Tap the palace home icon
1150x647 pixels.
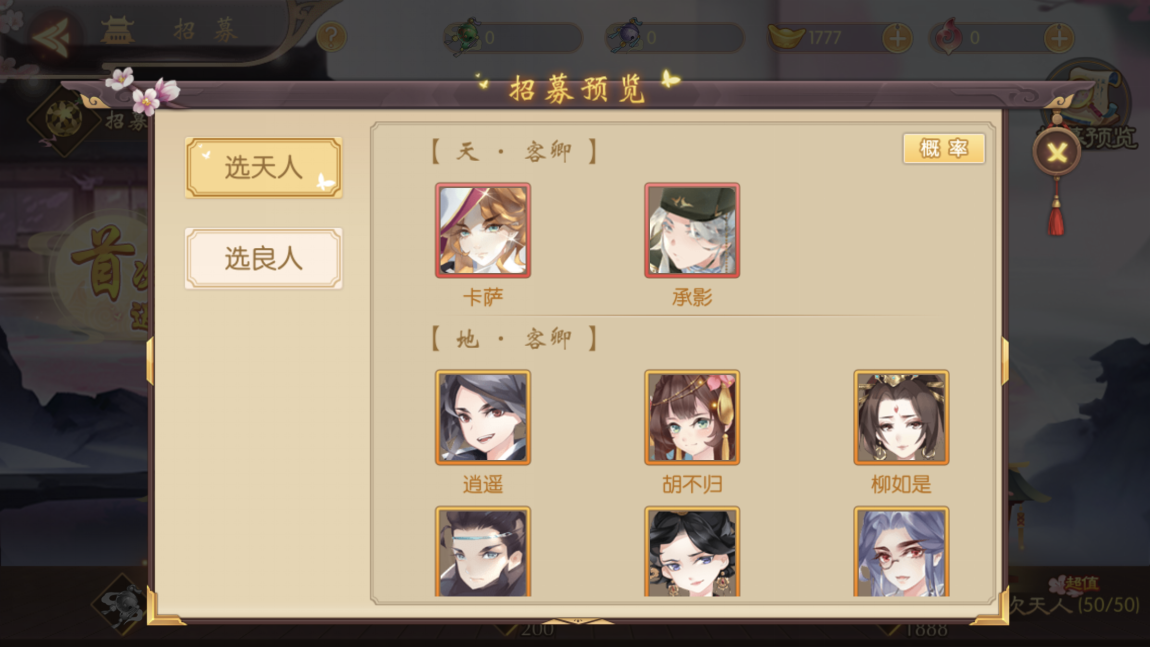tap(117, 31)
